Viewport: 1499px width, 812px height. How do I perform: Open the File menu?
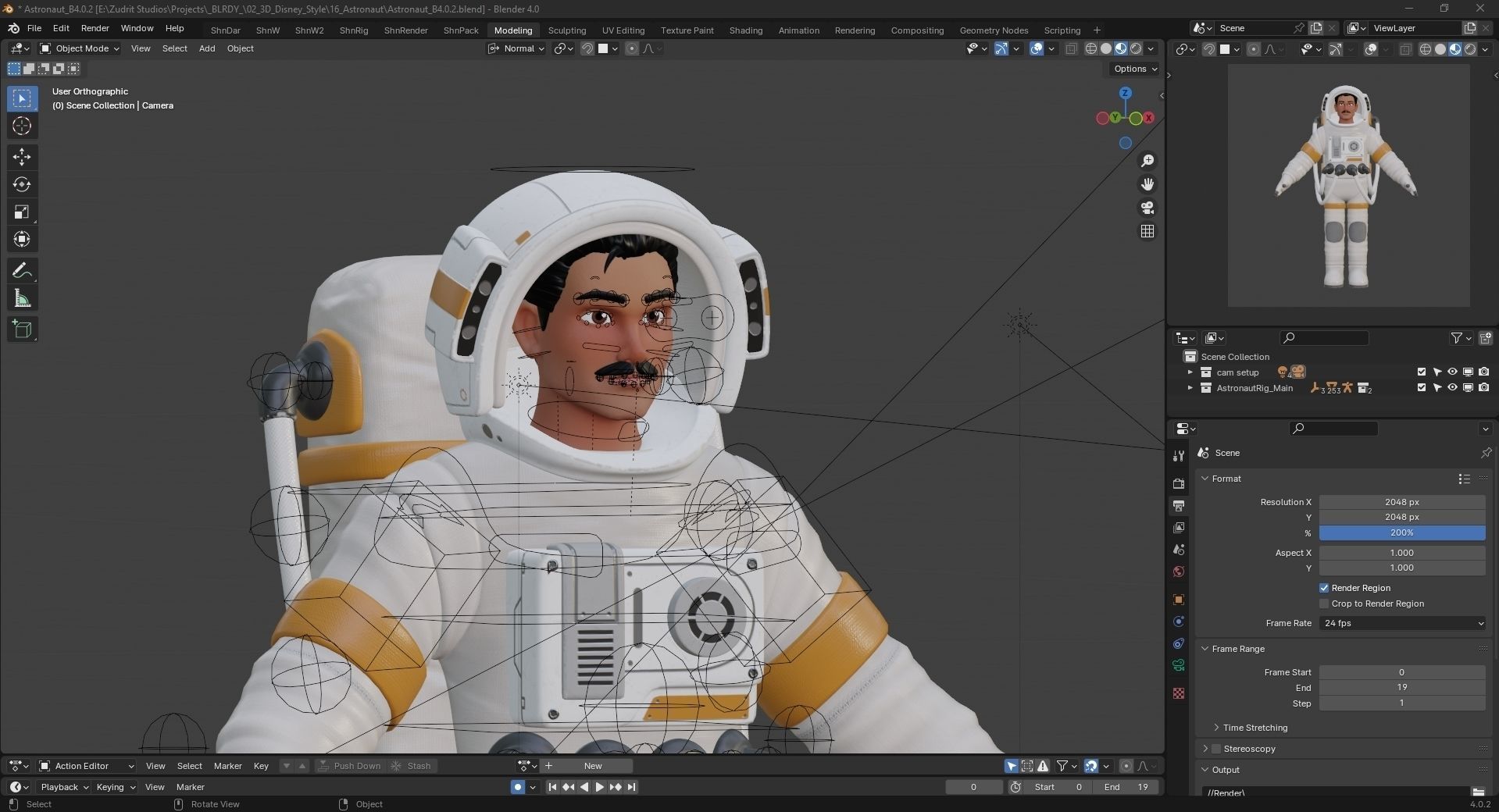(x=34, y=28)
